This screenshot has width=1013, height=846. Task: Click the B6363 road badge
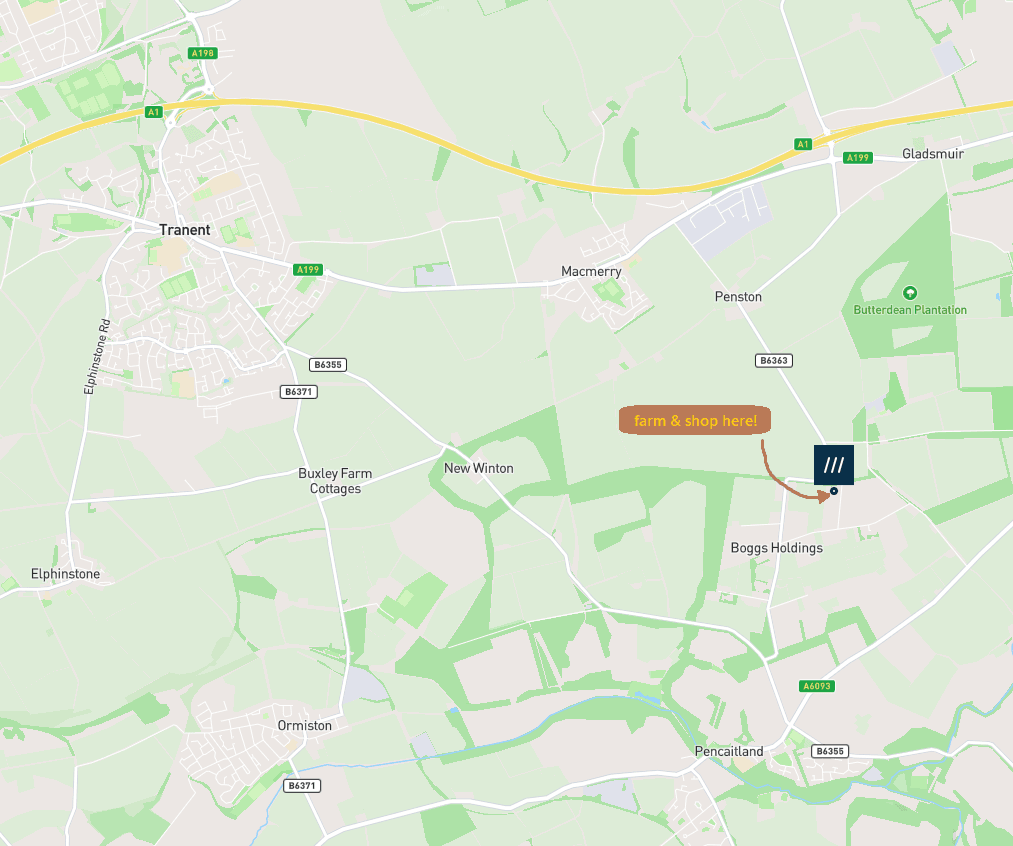pyautogui.click(x=773, y=360)
